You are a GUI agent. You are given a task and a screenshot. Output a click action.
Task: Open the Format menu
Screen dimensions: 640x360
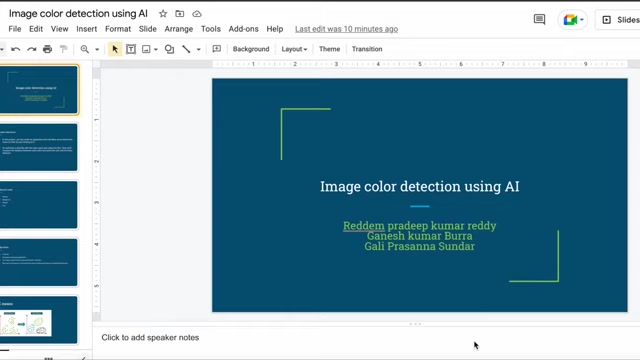pos(118,29)
